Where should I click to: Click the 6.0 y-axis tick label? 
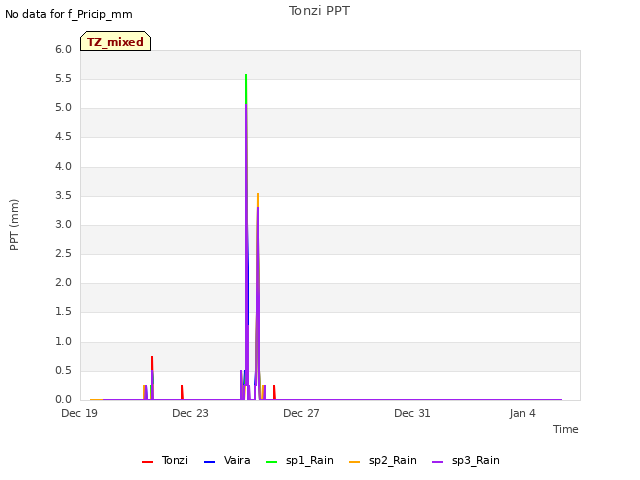point(63,50)
